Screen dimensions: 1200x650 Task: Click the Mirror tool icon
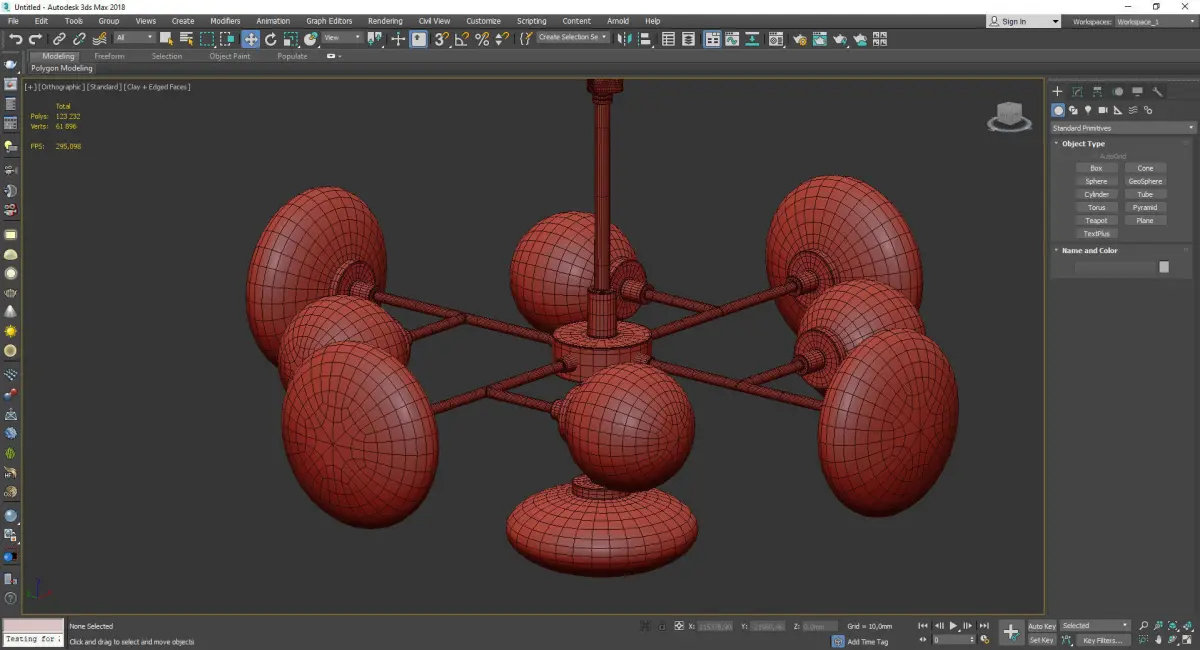pos(625,39)
